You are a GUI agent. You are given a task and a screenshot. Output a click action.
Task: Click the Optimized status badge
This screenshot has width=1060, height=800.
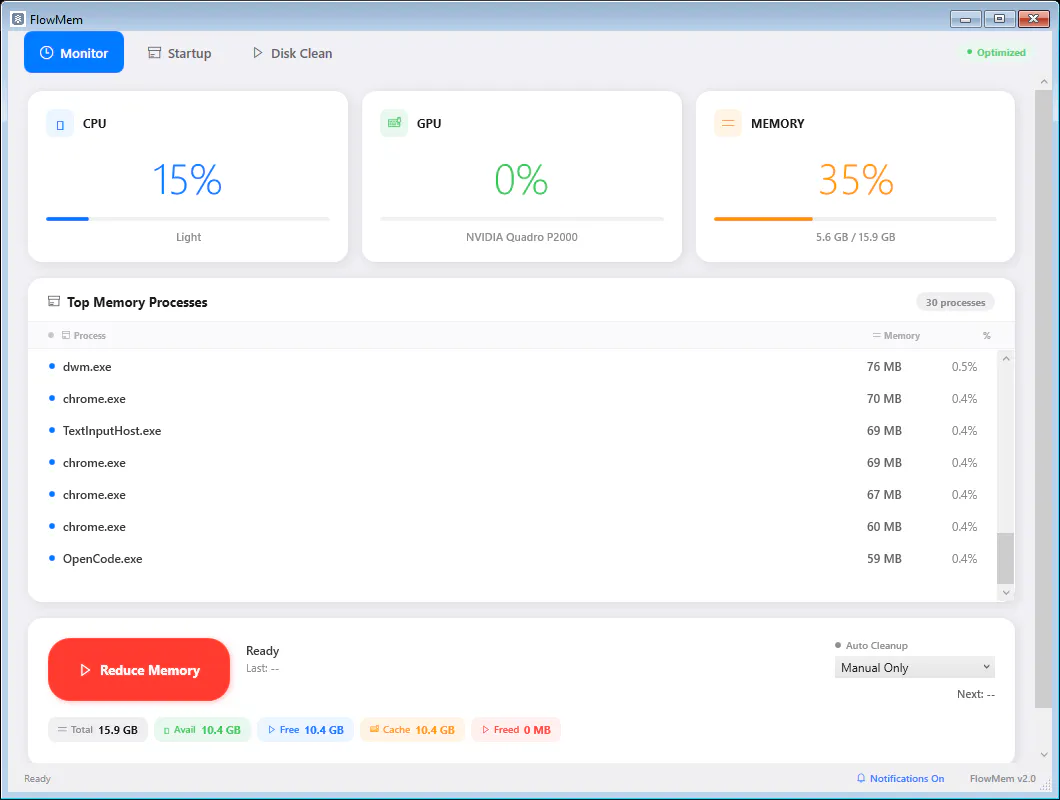tap(996, 52)
